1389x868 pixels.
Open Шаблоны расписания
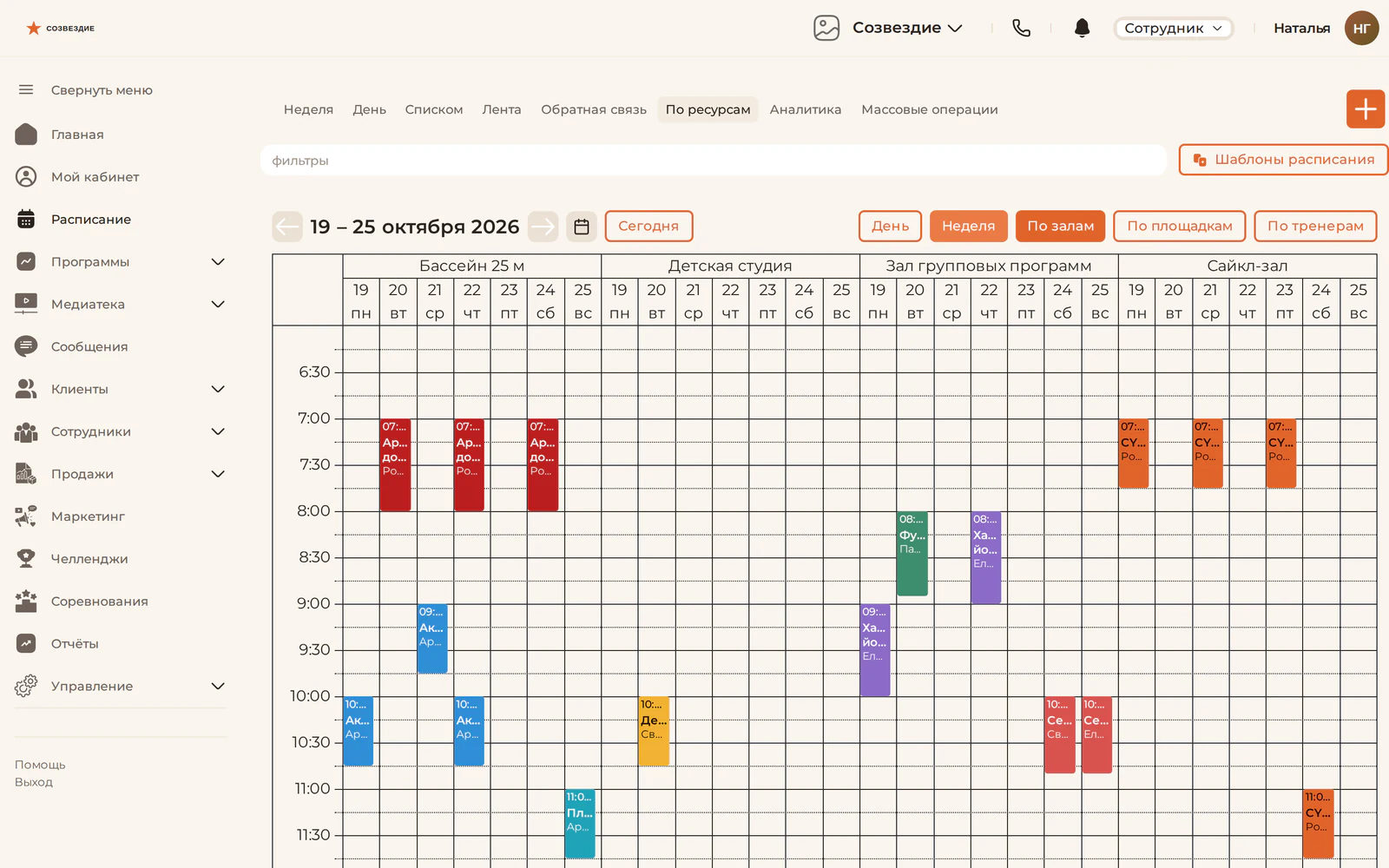(1283, 160)
